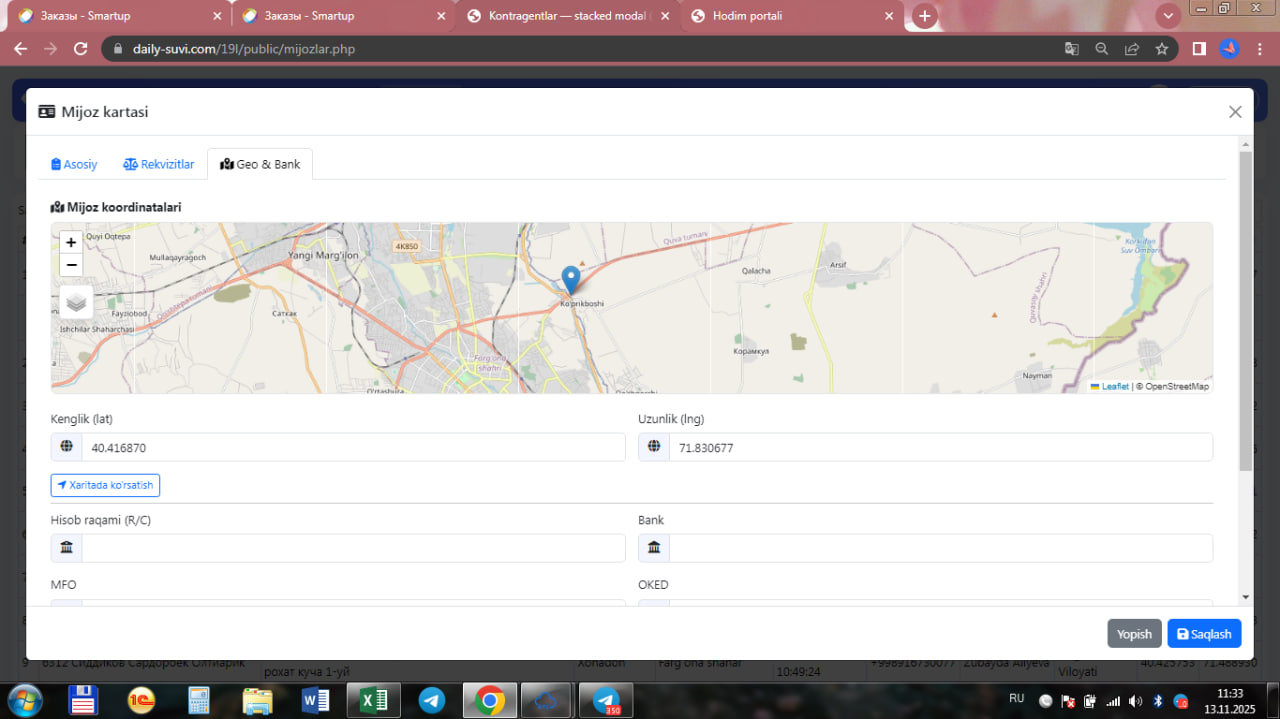Focus the Hisob raqami (R/C) field
Screen dimensions: 1280x719
[352, 548]
